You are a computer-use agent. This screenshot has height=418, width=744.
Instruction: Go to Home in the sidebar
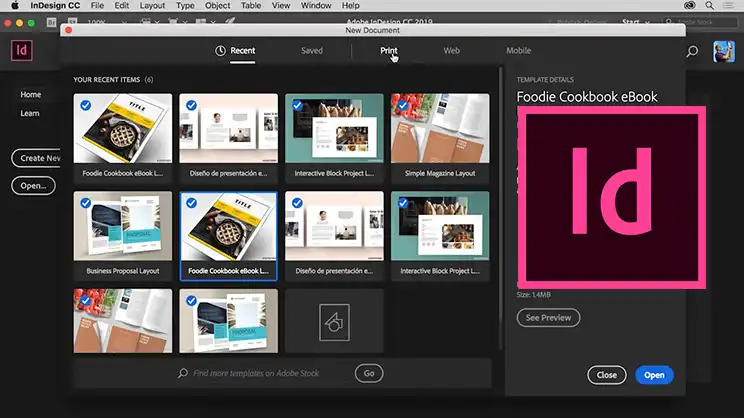(x=30, y=94)
